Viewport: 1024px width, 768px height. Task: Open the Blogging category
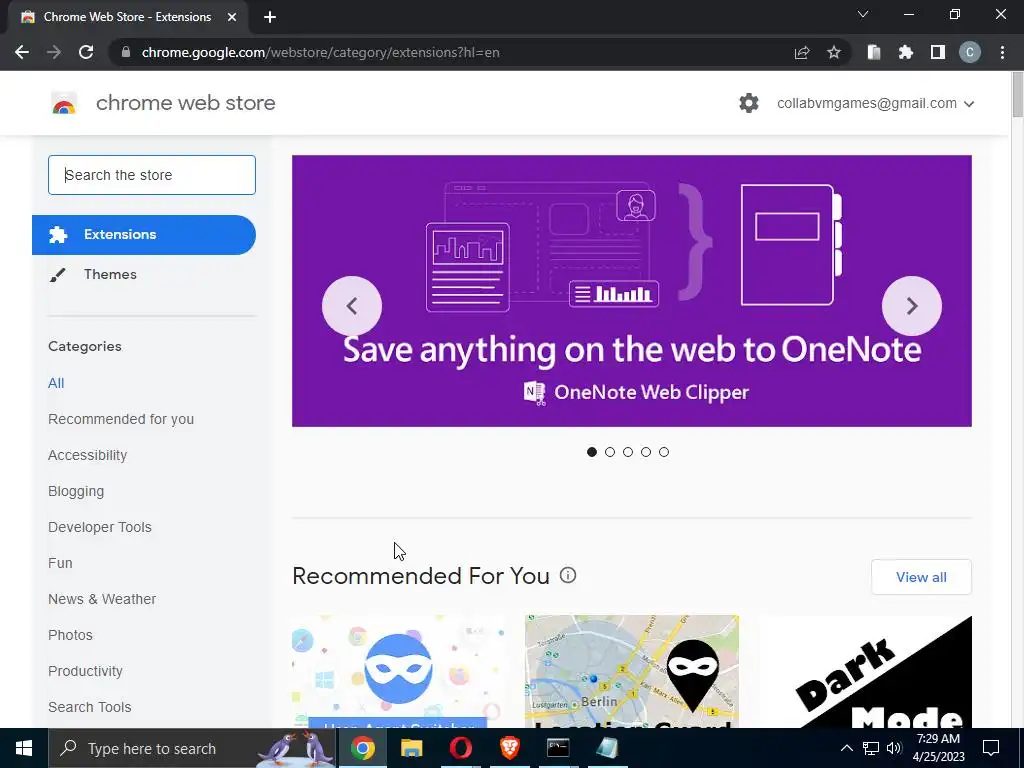click(x=76, y=491)
